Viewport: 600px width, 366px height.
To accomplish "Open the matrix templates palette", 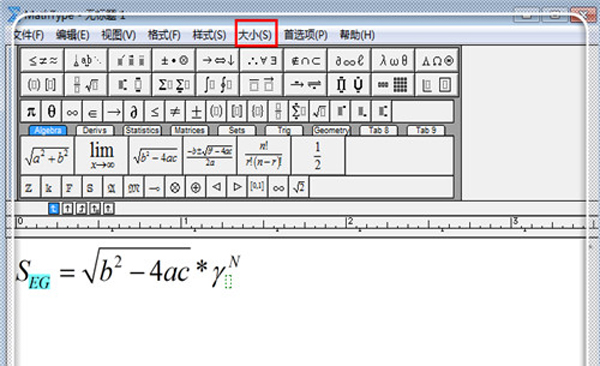I will coord(393,84).
